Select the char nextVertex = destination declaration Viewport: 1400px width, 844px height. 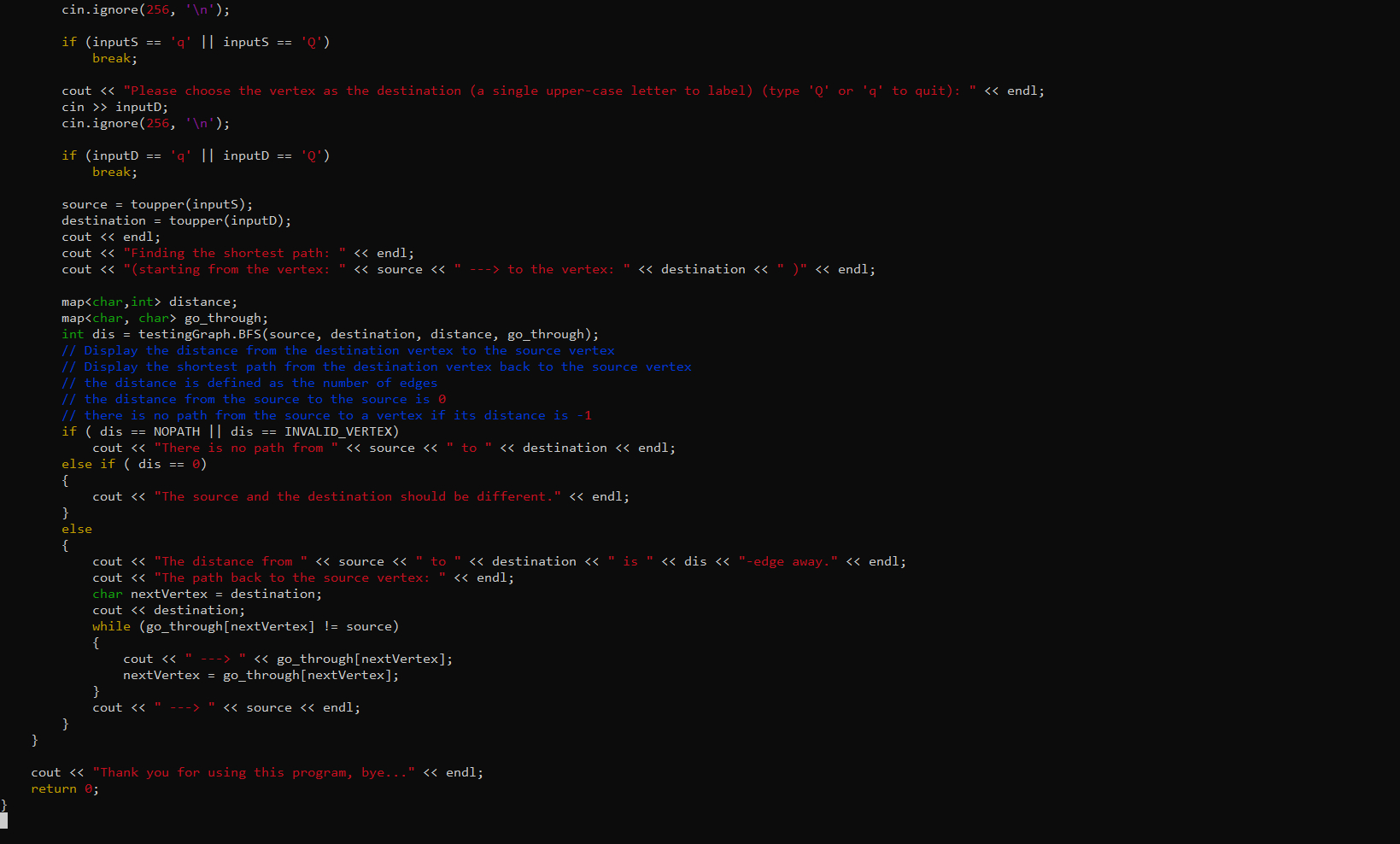click(x=209, y=594)
